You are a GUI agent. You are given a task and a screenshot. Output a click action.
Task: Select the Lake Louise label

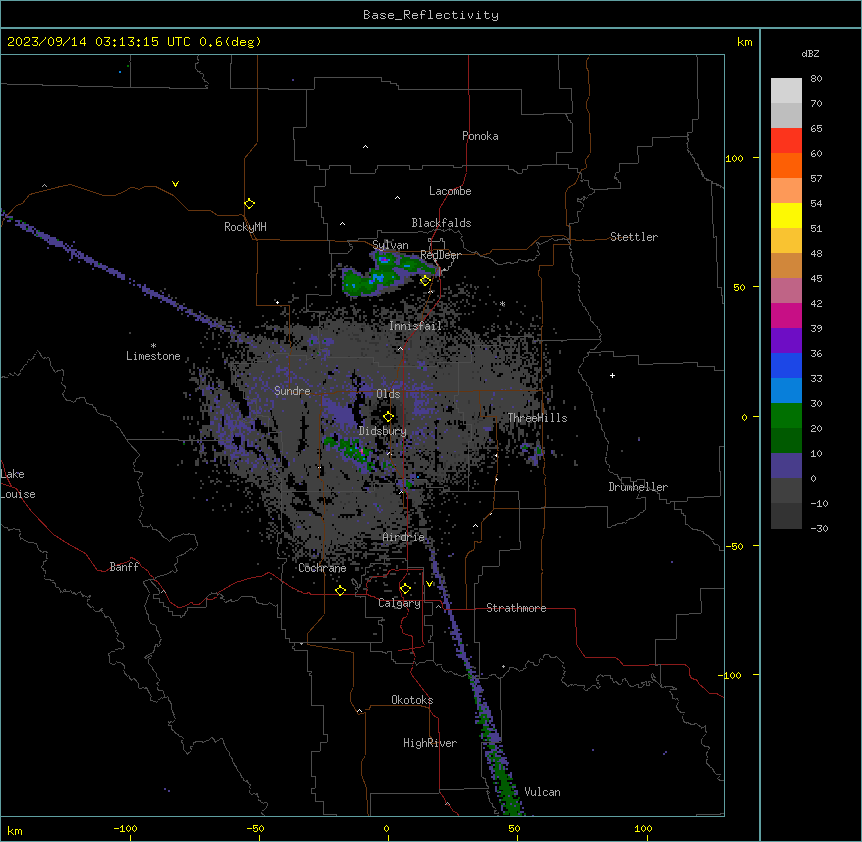coord(18,484)
